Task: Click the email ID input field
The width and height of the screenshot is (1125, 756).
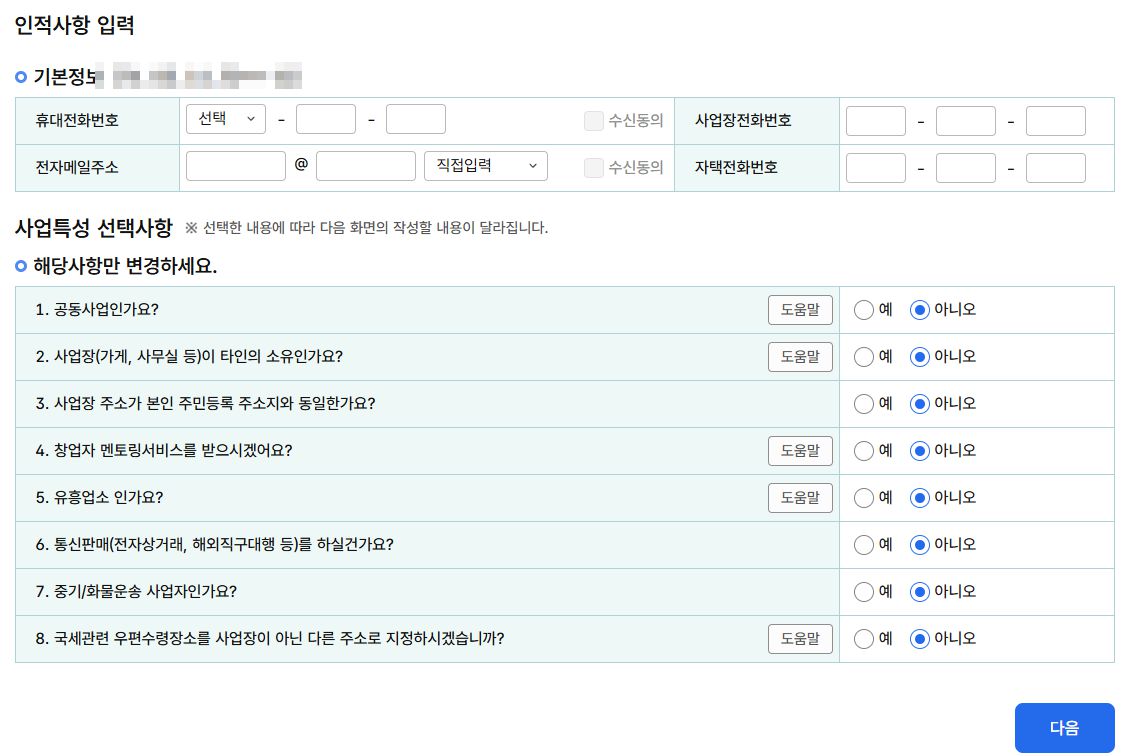Action: point(235,166)
